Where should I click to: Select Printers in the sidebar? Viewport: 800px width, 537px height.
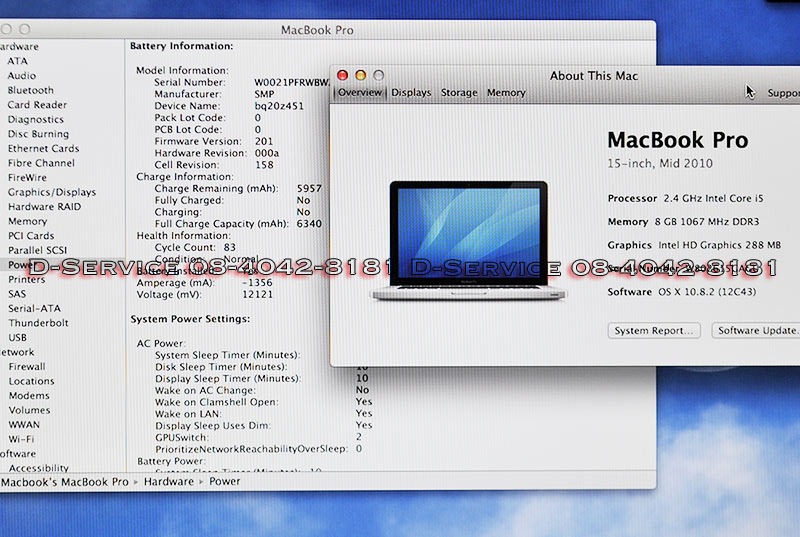tap(27, 279)
